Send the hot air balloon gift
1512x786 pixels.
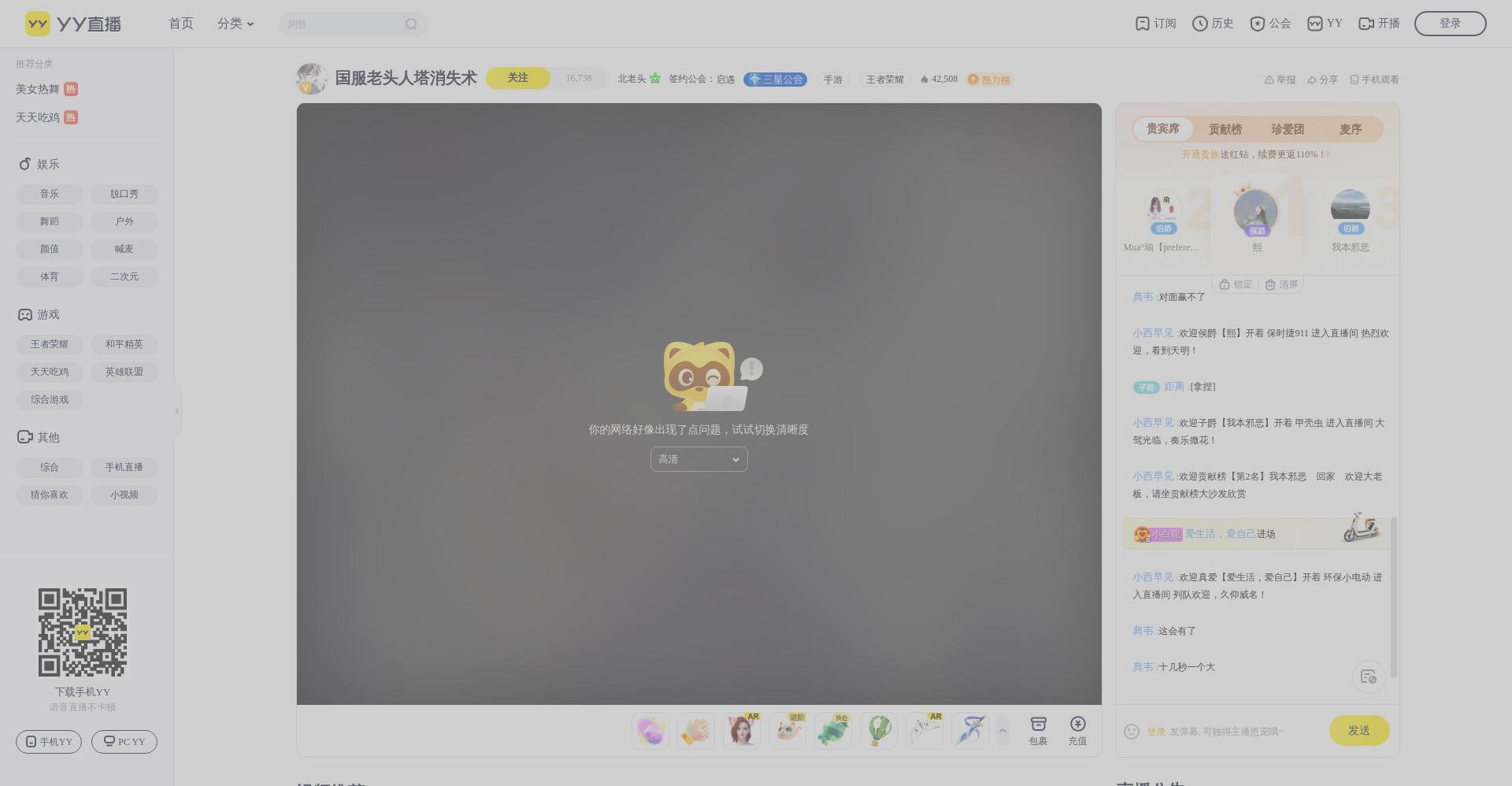[x=879, y=731]
